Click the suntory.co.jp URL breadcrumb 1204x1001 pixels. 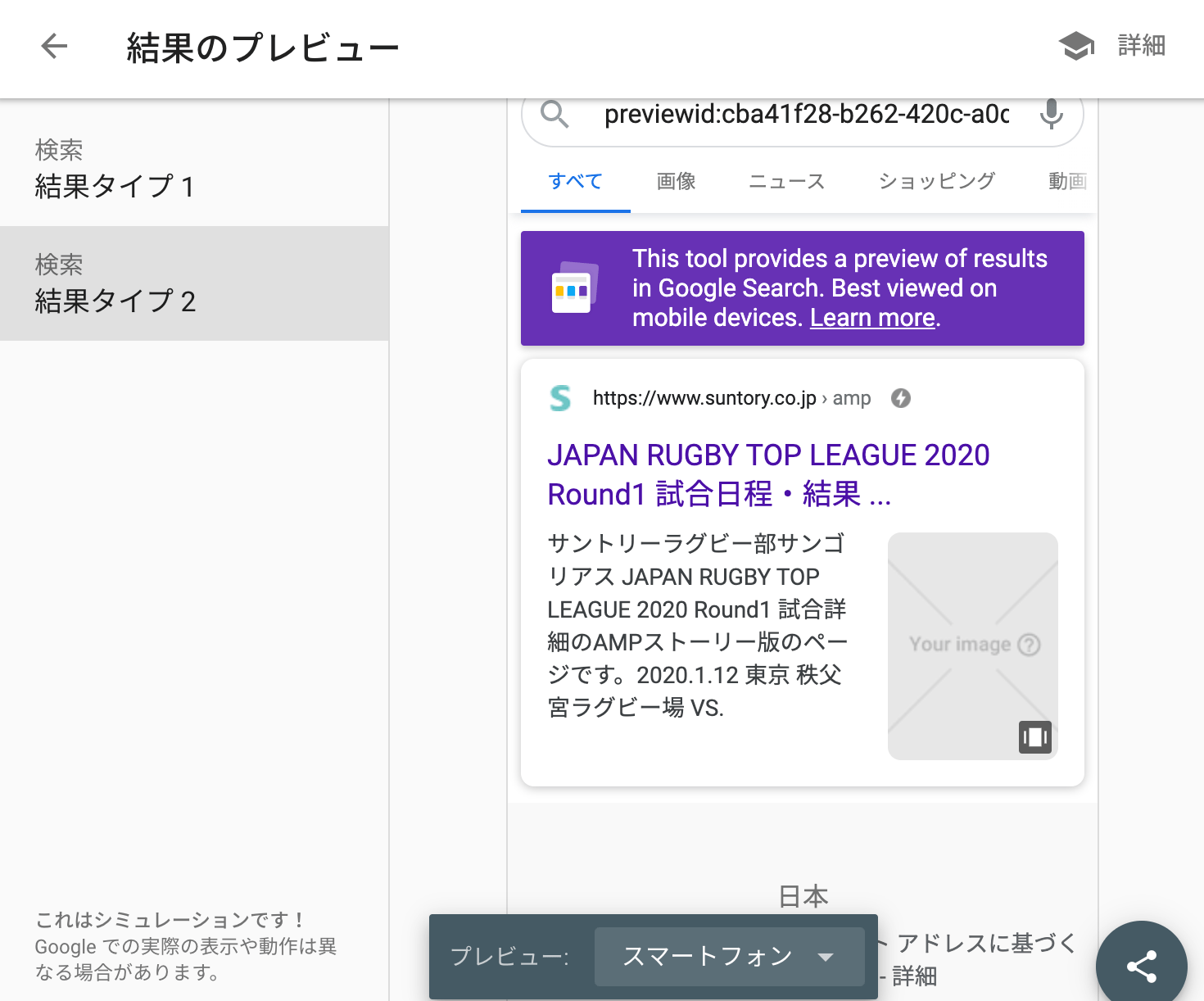click(731, 398)
